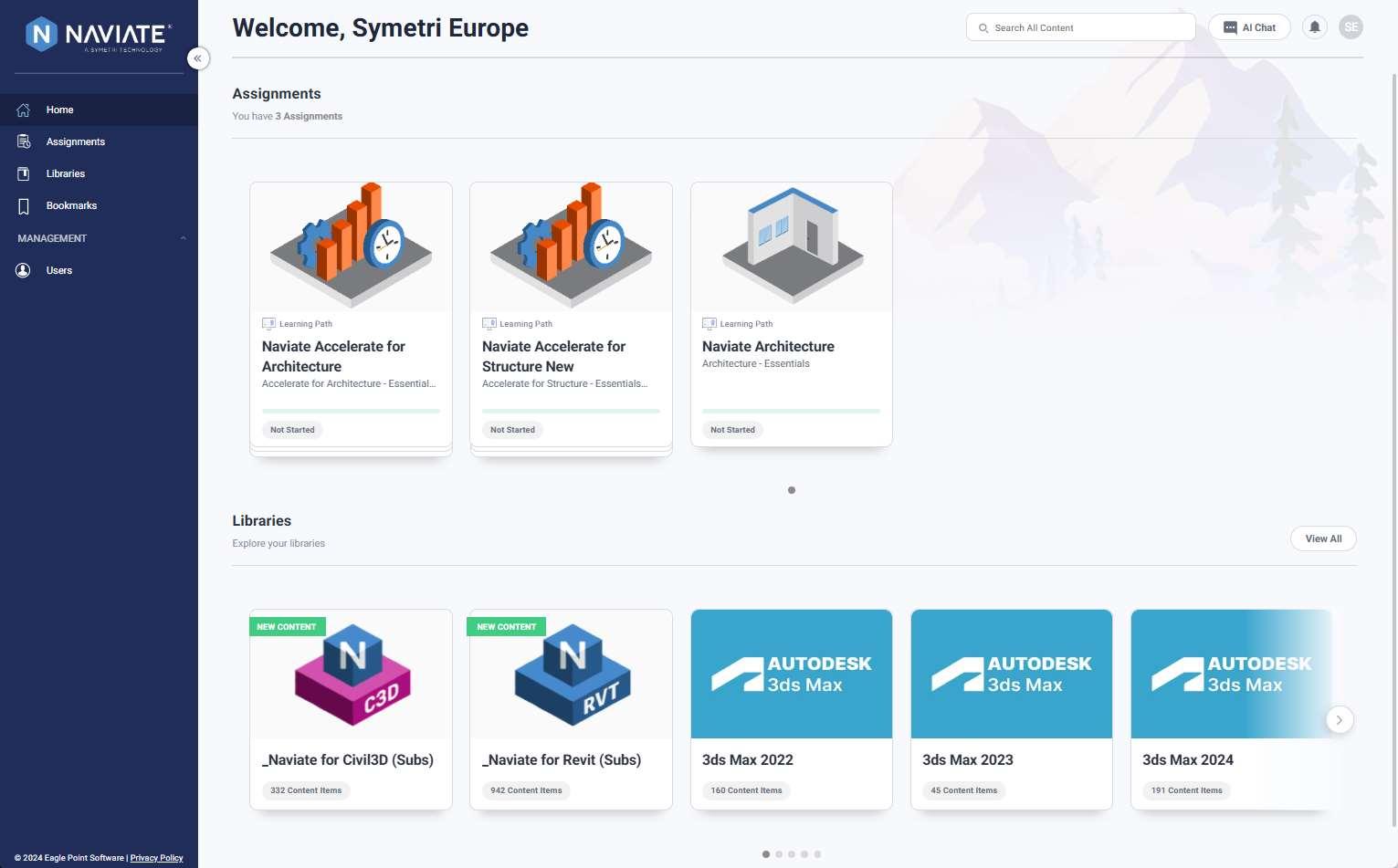Collapse the sidebar with the double-chevron button
The height and width of the screenshot is (868, 1398).
pyautogui.click(x=197, y=58)
